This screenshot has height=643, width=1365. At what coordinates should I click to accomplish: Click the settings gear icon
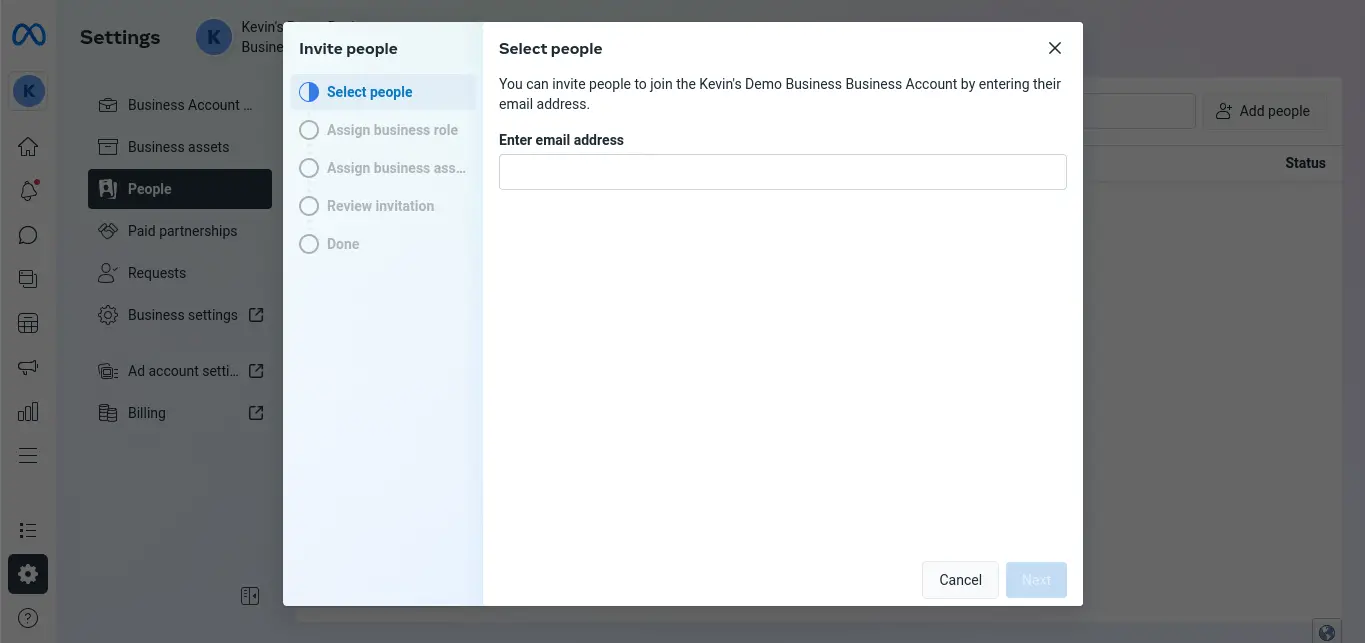pos(28,574)
